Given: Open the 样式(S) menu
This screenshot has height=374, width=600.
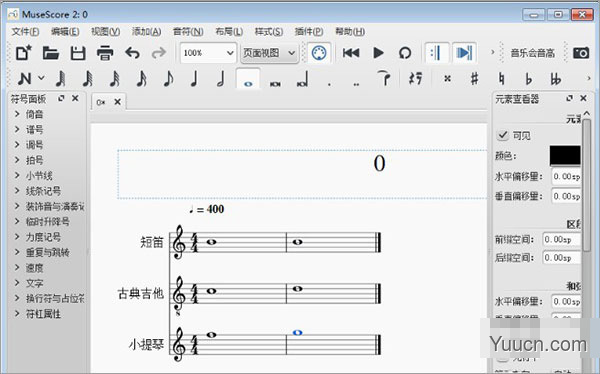Looking at the screenshot, I should 269,31.
